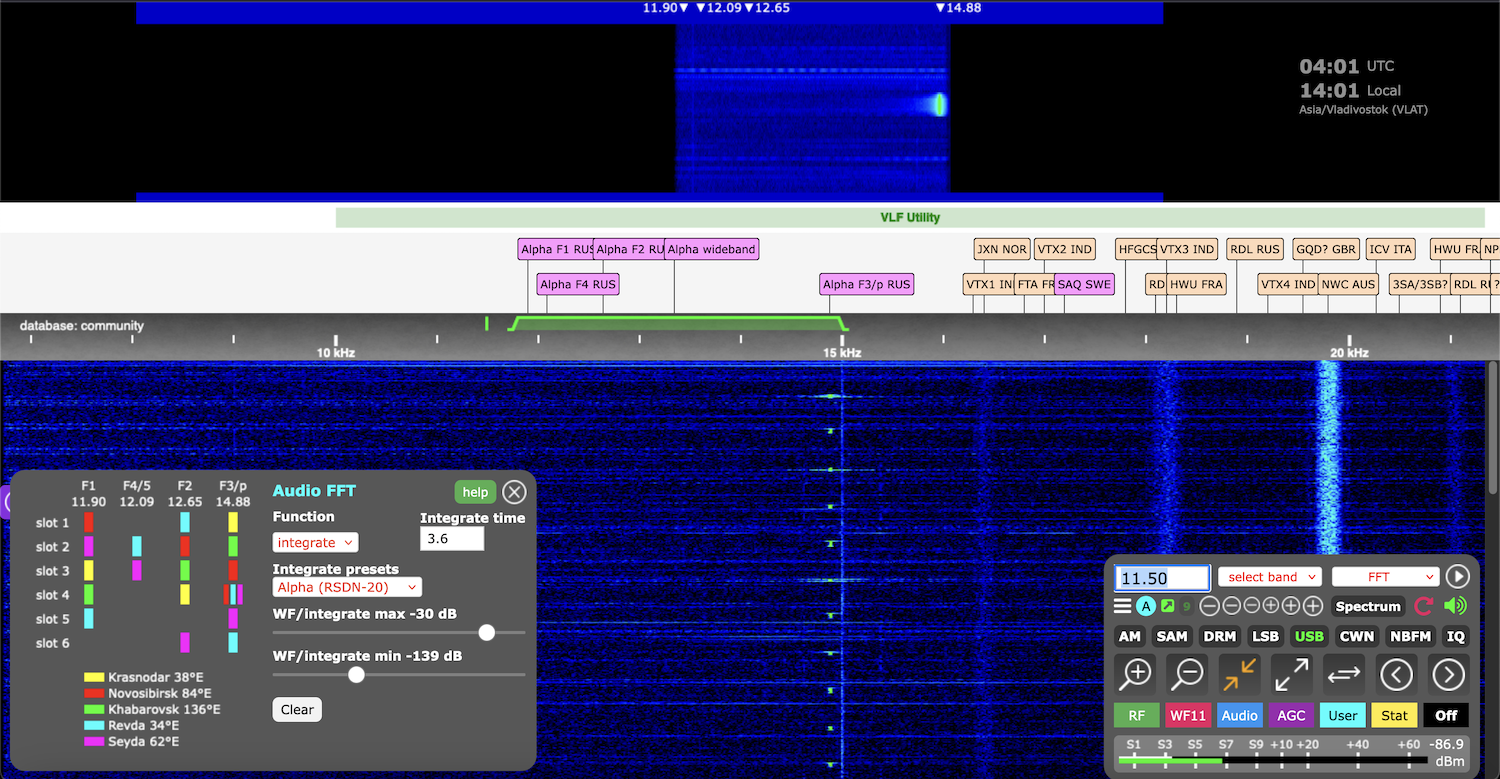Viewport: 1500px width, 779px height.
Task: Click the smallest minus frequency step button
Action: pos(1251,606)
